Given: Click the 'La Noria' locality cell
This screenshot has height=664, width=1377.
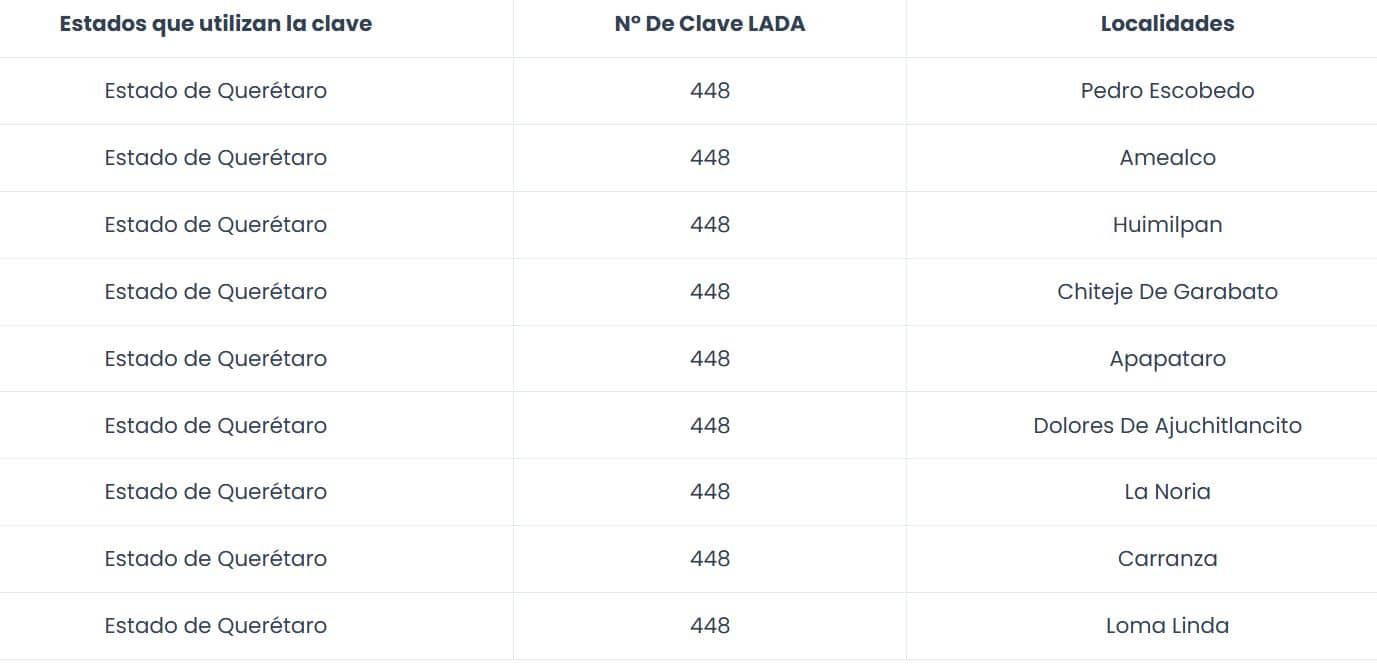Looking at the screenshot, I should coord(1167,492).
